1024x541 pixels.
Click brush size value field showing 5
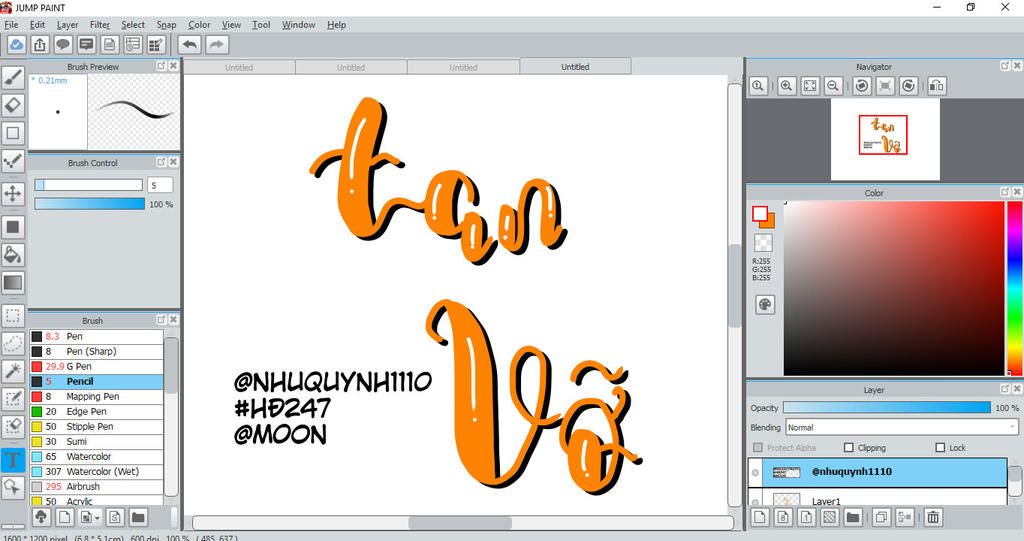click(160, 185)
